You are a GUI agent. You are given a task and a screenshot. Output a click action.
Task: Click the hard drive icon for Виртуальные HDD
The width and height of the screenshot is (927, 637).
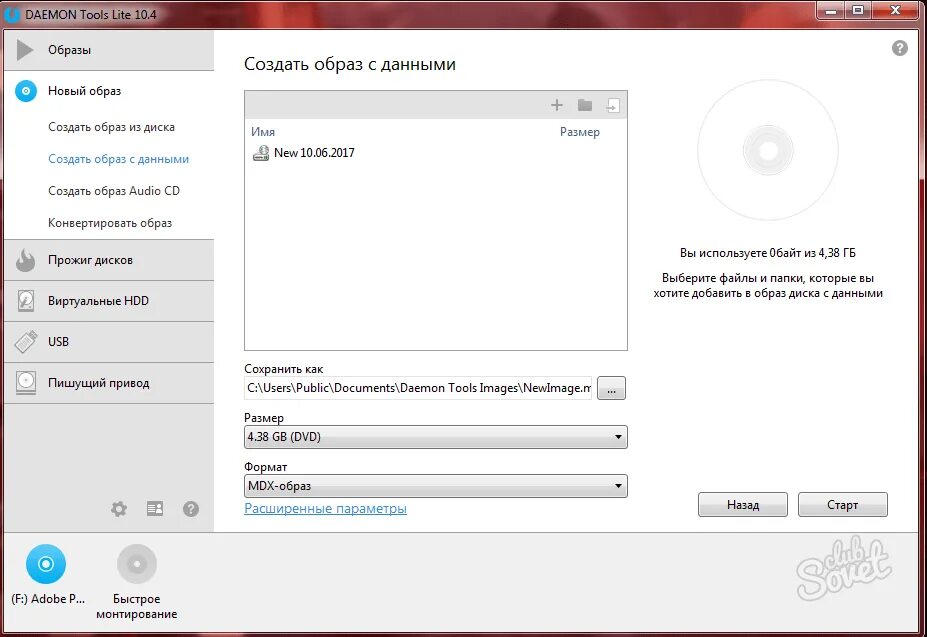pos(25,301)
